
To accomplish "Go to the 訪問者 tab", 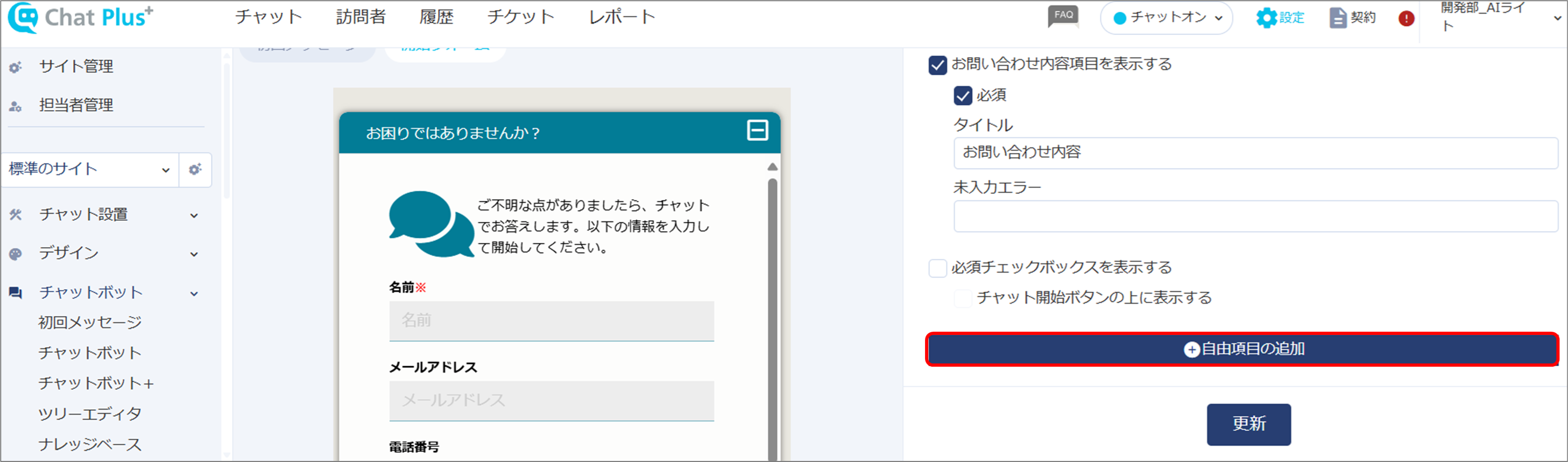I will (361, 17).
